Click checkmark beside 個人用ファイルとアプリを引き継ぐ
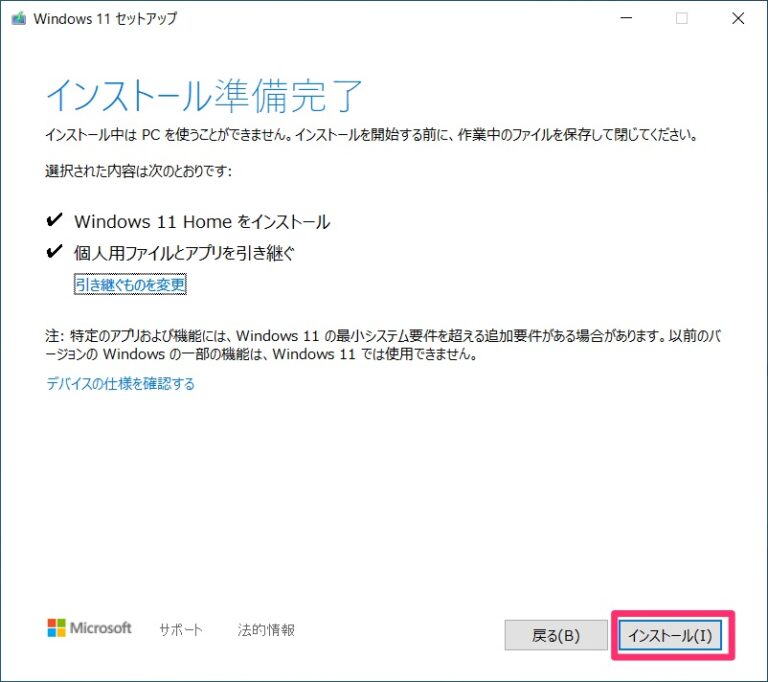 (54, 253)
